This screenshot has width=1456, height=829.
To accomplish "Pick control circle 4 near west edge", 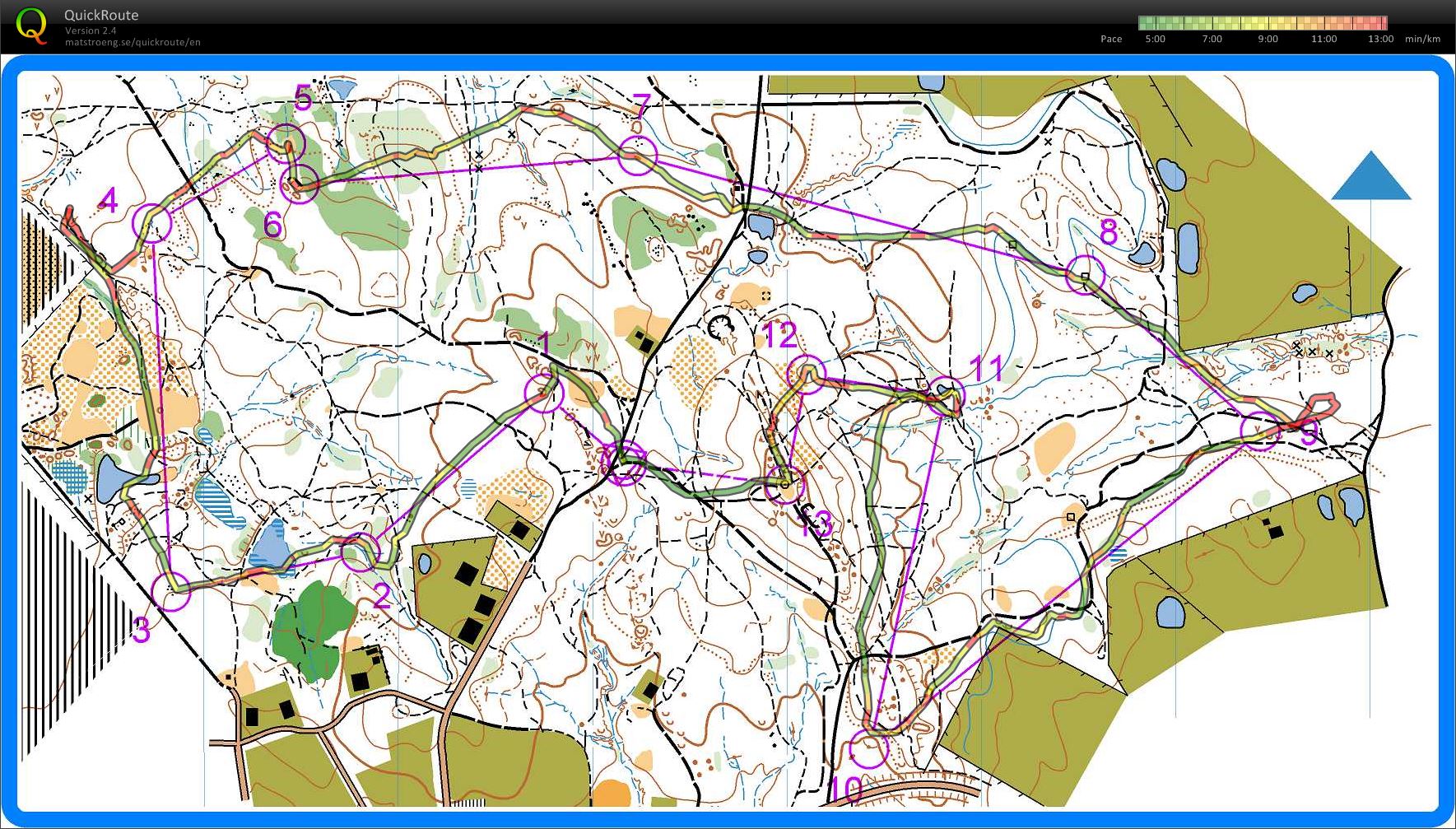I will [152, 223].
